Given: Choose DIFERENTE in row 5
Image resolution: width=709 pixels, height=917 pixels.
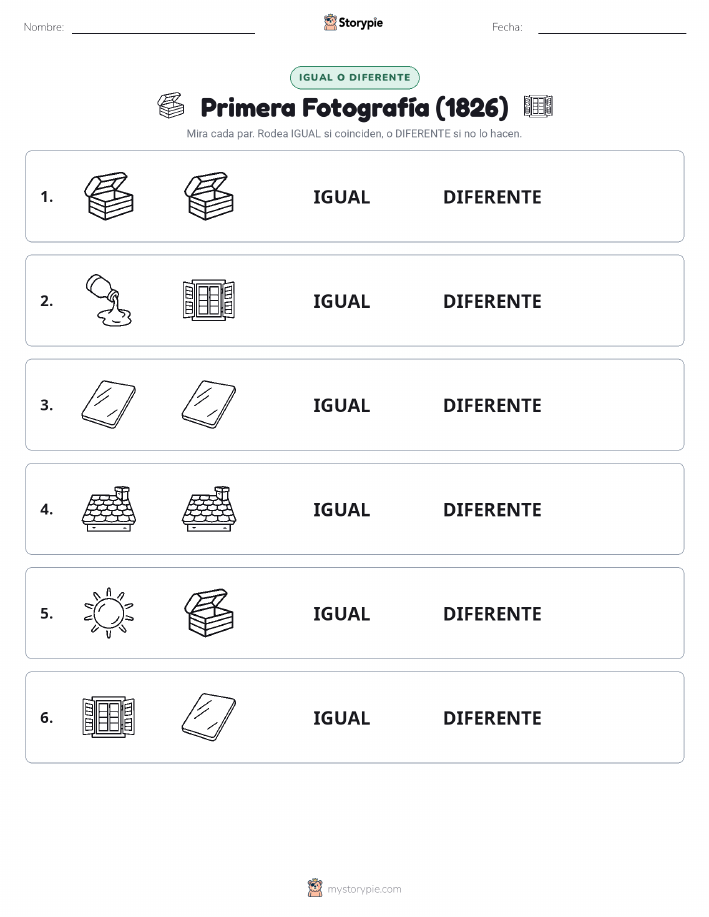Looking at the screenshot, I should (492, 613).
